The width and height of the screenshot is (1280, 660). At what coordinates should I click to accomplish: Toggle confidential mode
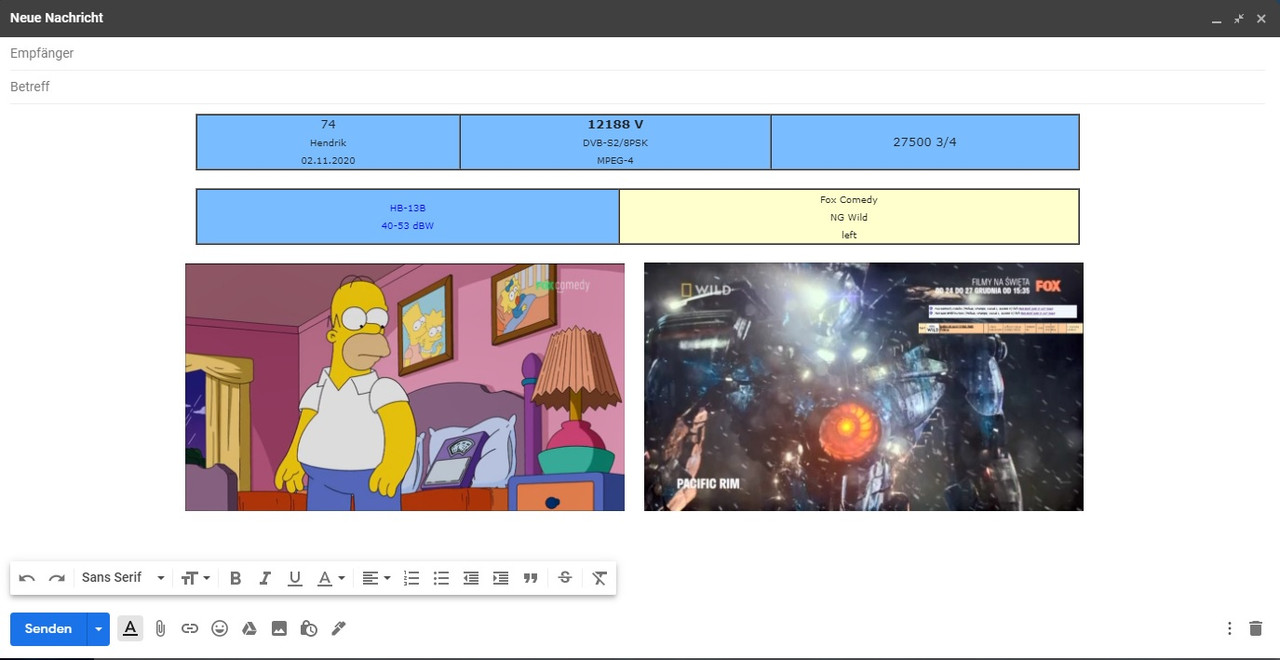coord(309,628)
